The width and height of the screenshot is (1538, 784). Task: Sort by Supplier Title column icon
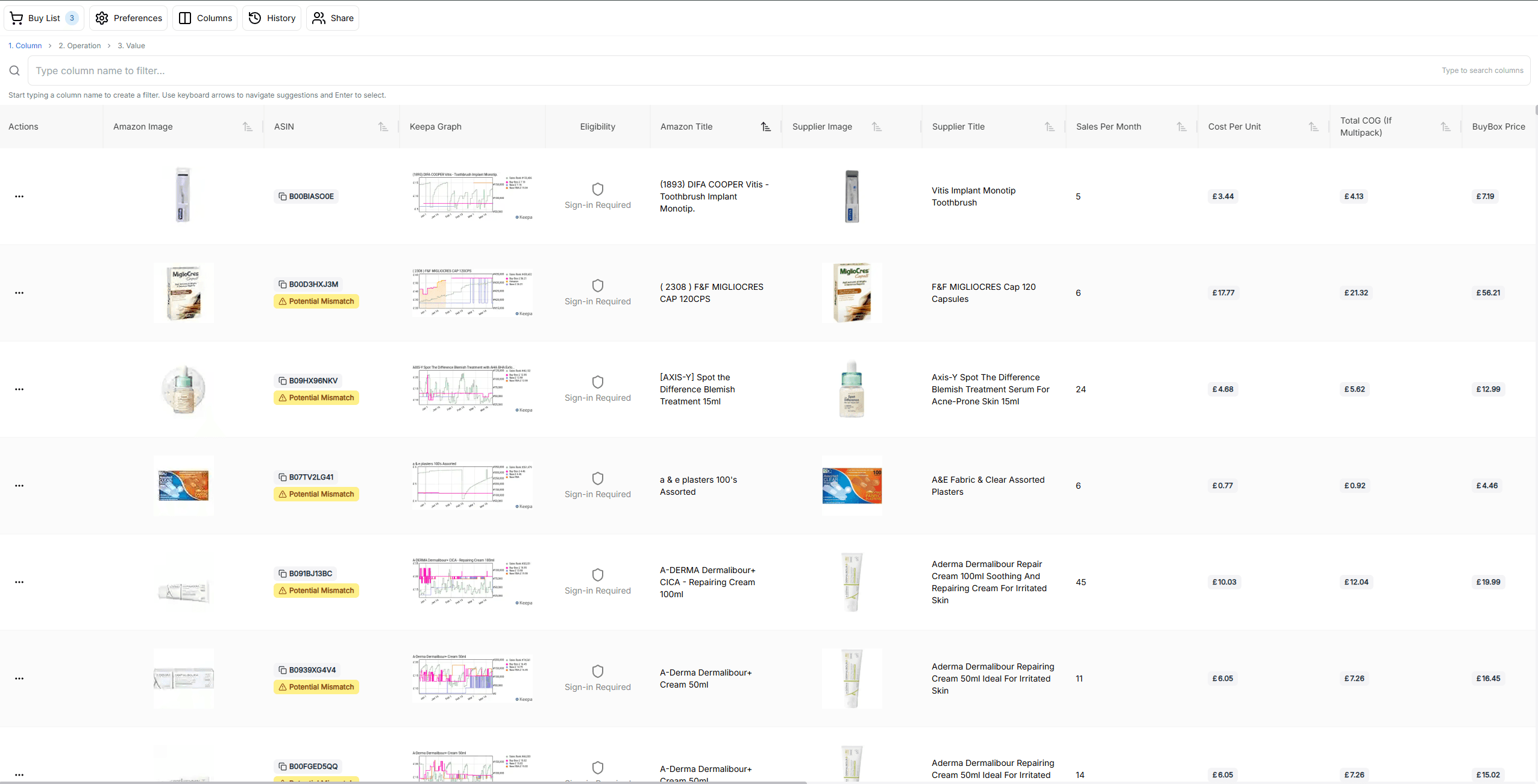coord(1050,127)
